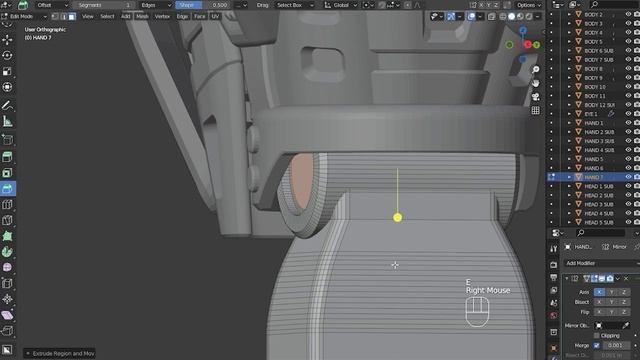Select the Smooth vertices tool
This screenshot has width=640, height=360.
tap(7, 268)
